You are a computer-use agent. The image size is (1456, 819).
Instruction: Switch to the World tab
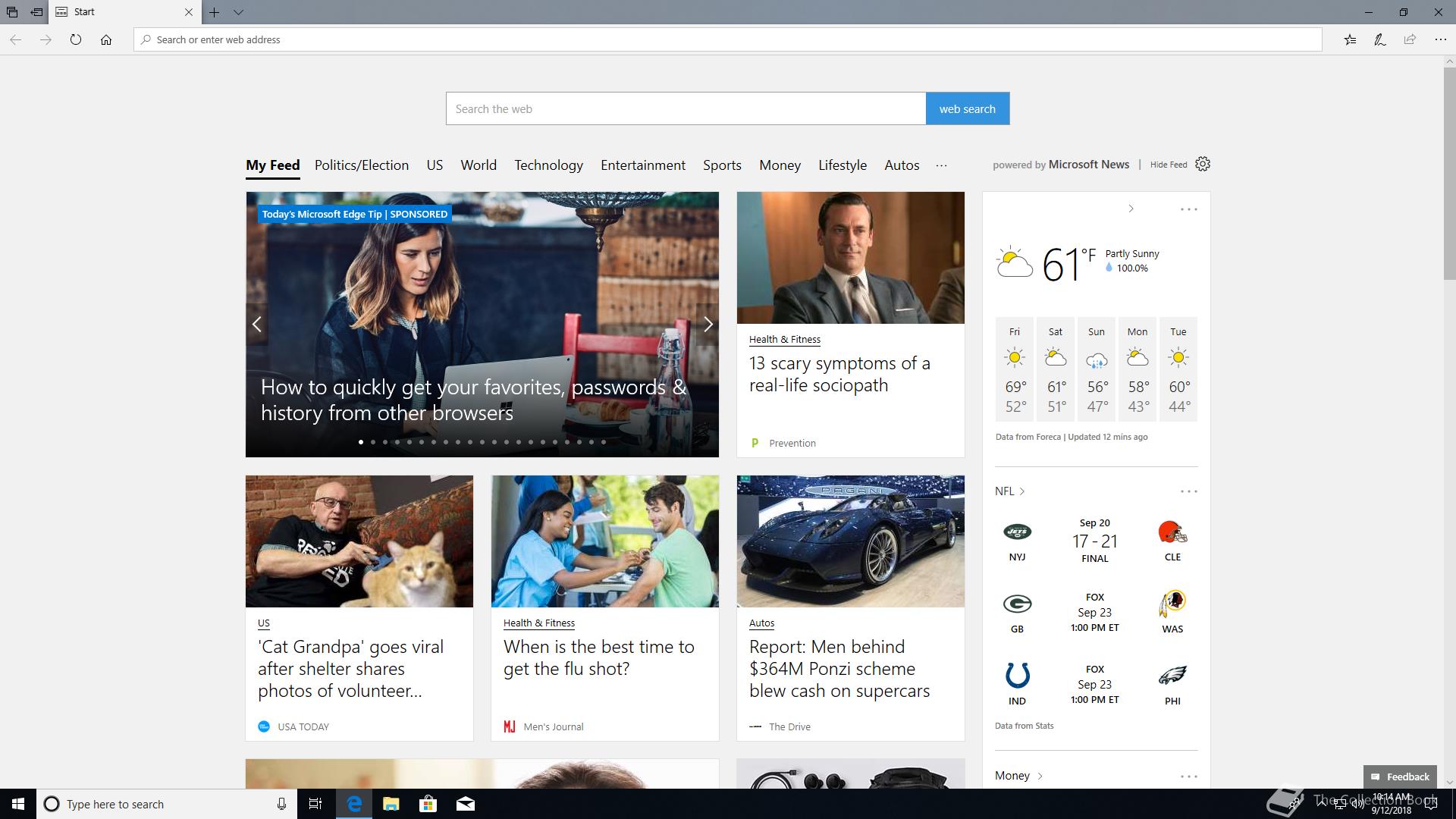click(479, 165)
